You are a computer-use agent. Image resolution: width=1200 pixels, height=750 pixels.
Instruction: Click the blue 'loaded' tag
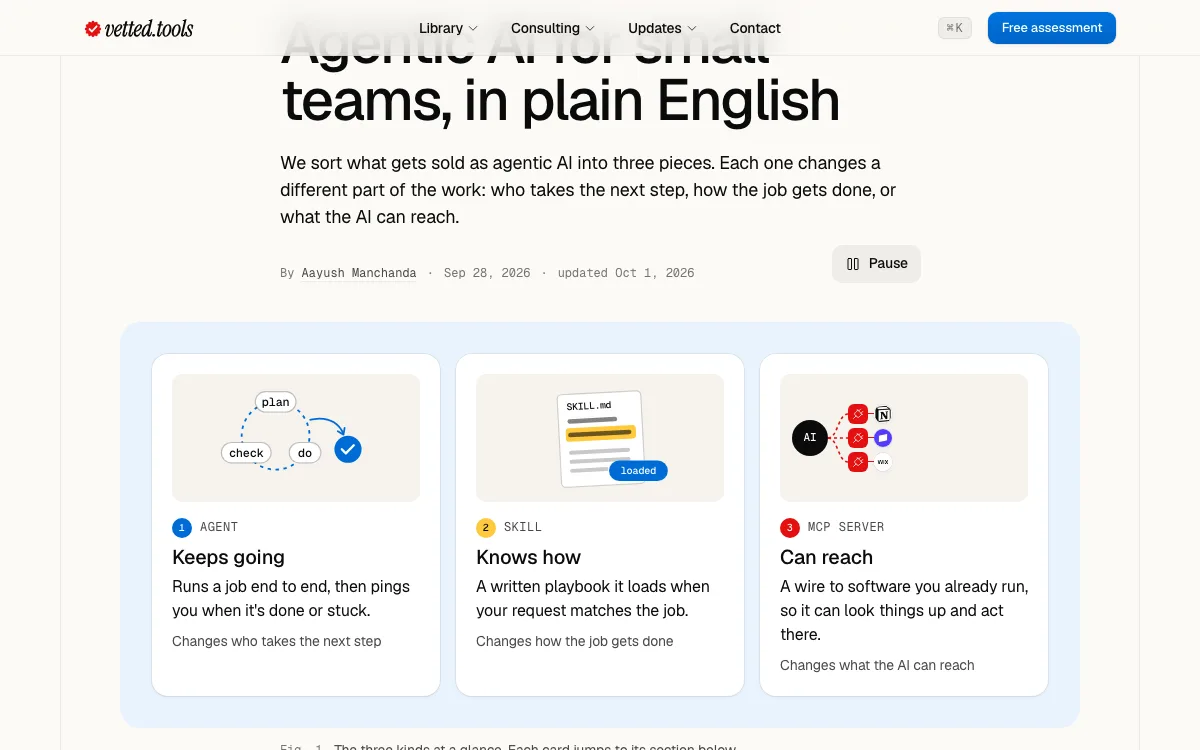tap(638, 470)
